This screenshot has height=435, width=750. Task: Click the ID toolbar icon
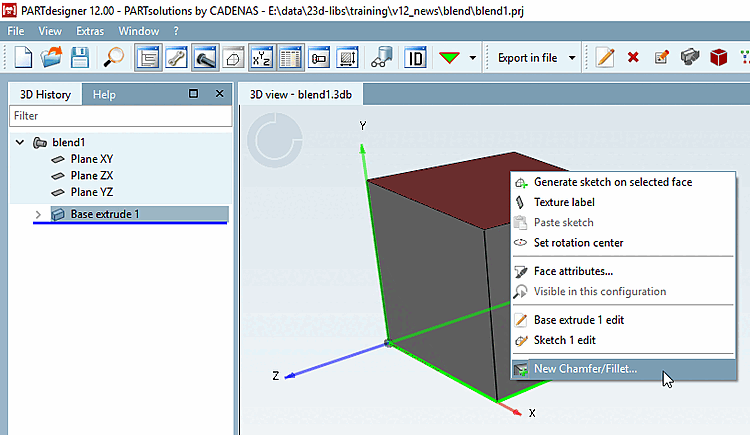[415, 58]
